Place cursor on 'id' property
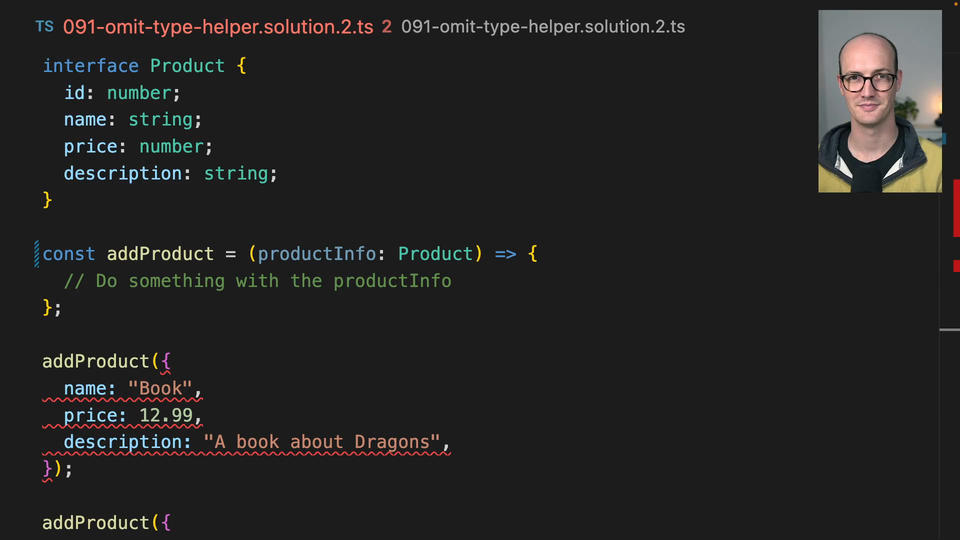 pyautogui.click(x=74, y=93)
